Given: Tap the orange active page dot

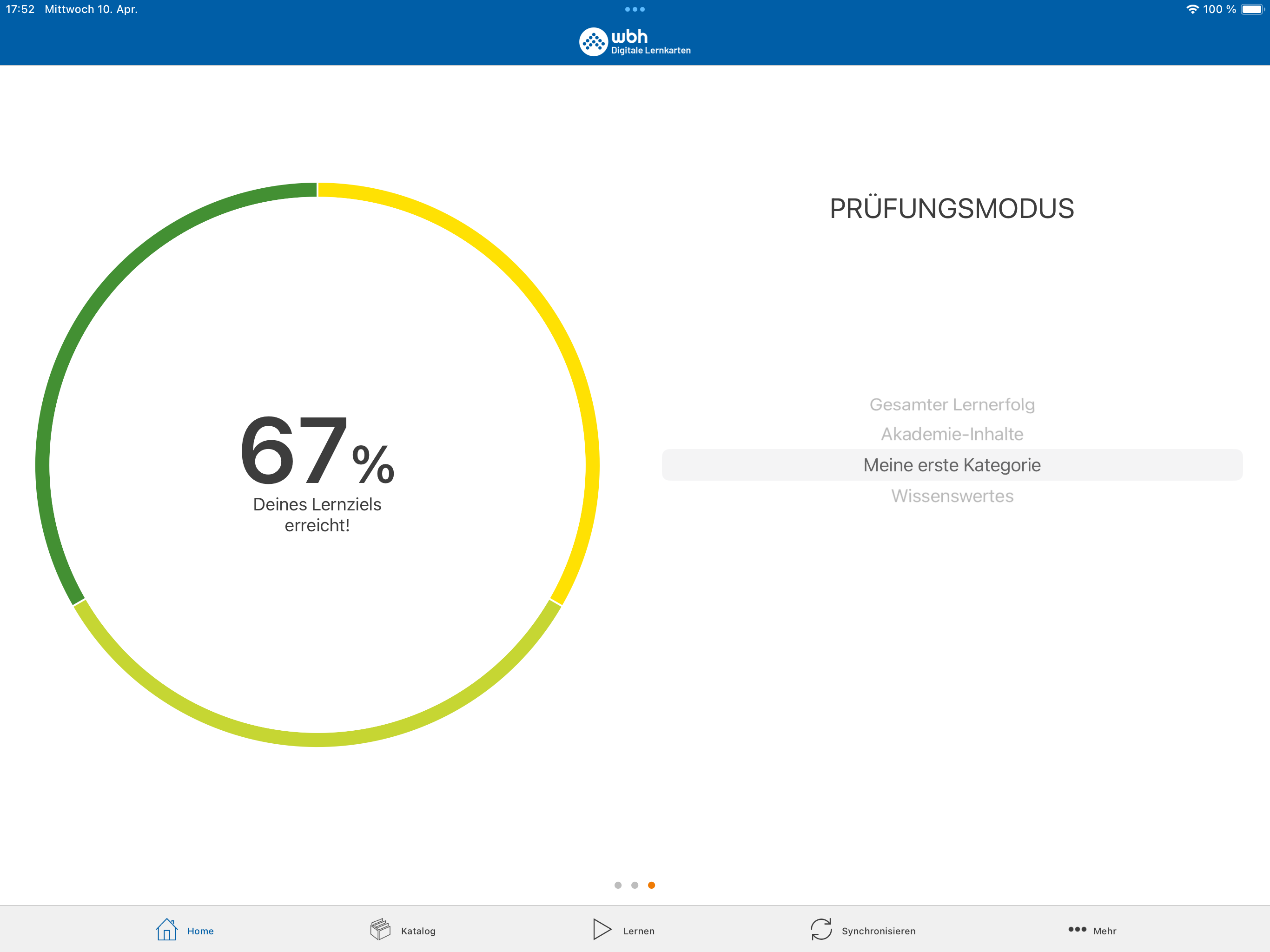Looking at the screenshot, I should pyautogui.click(x=651, y=885).
